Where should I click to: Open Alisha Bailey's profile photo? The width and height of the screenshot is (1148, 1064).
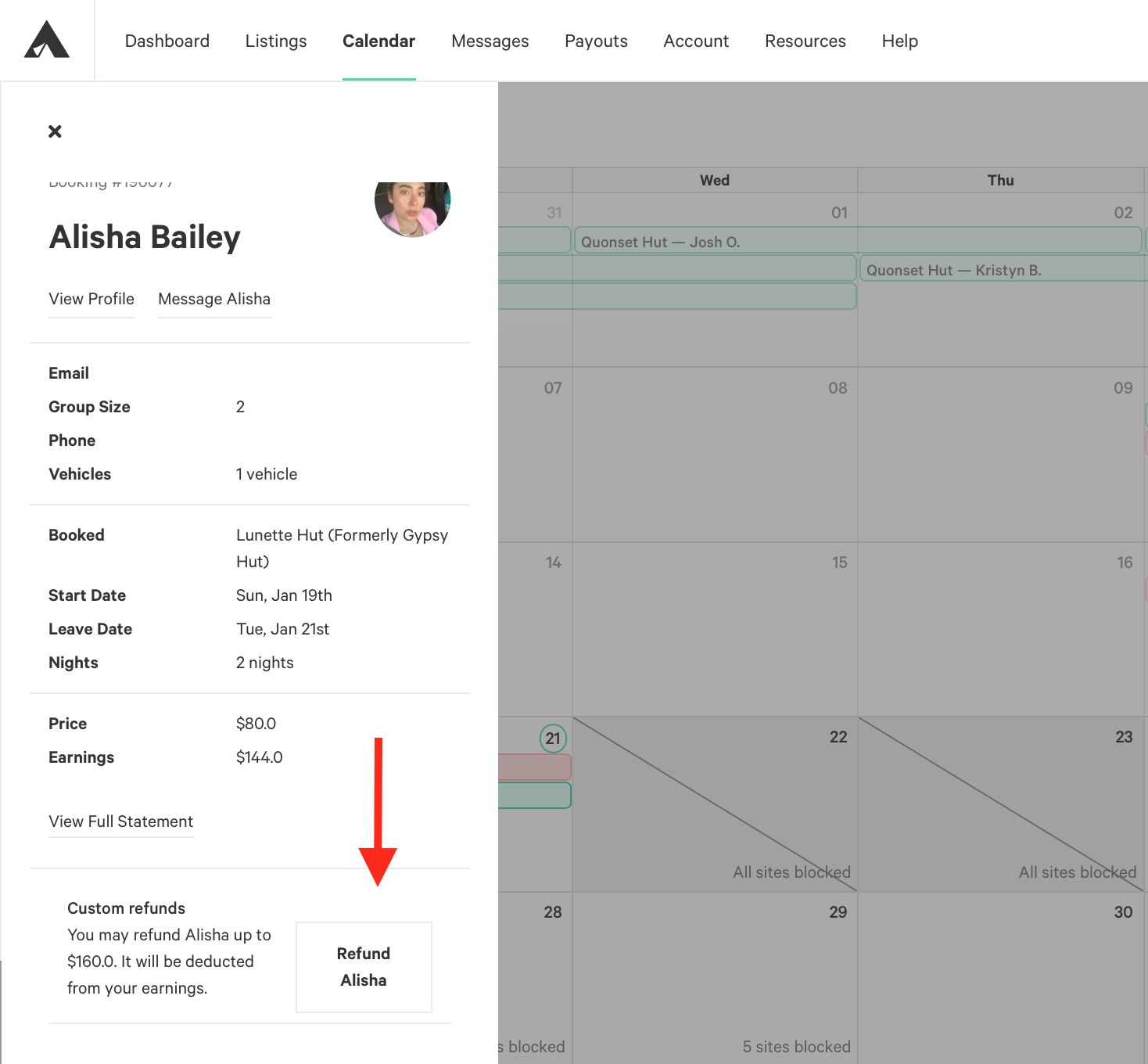coord(412,207)
